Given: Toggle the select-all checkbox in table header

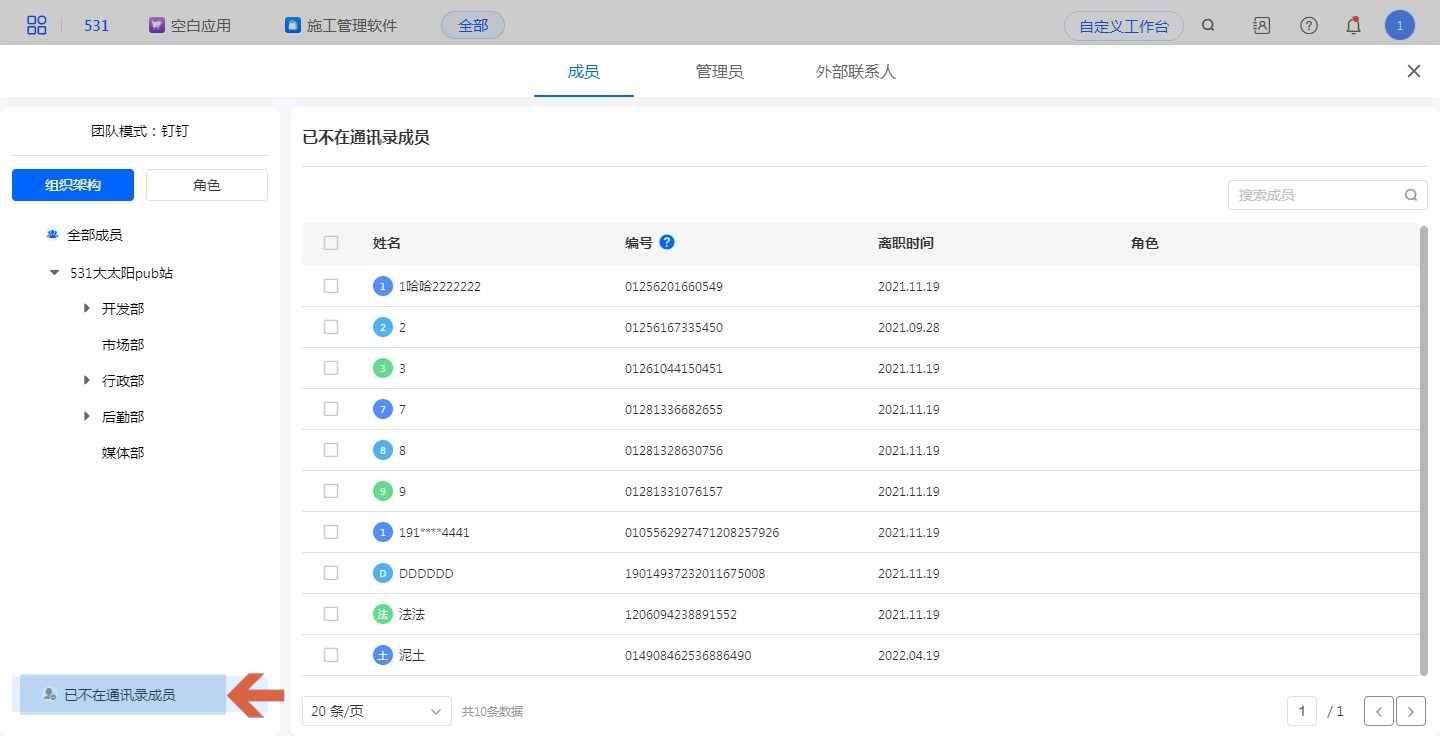Looking at the screenshot, I should tap(331, 243).
